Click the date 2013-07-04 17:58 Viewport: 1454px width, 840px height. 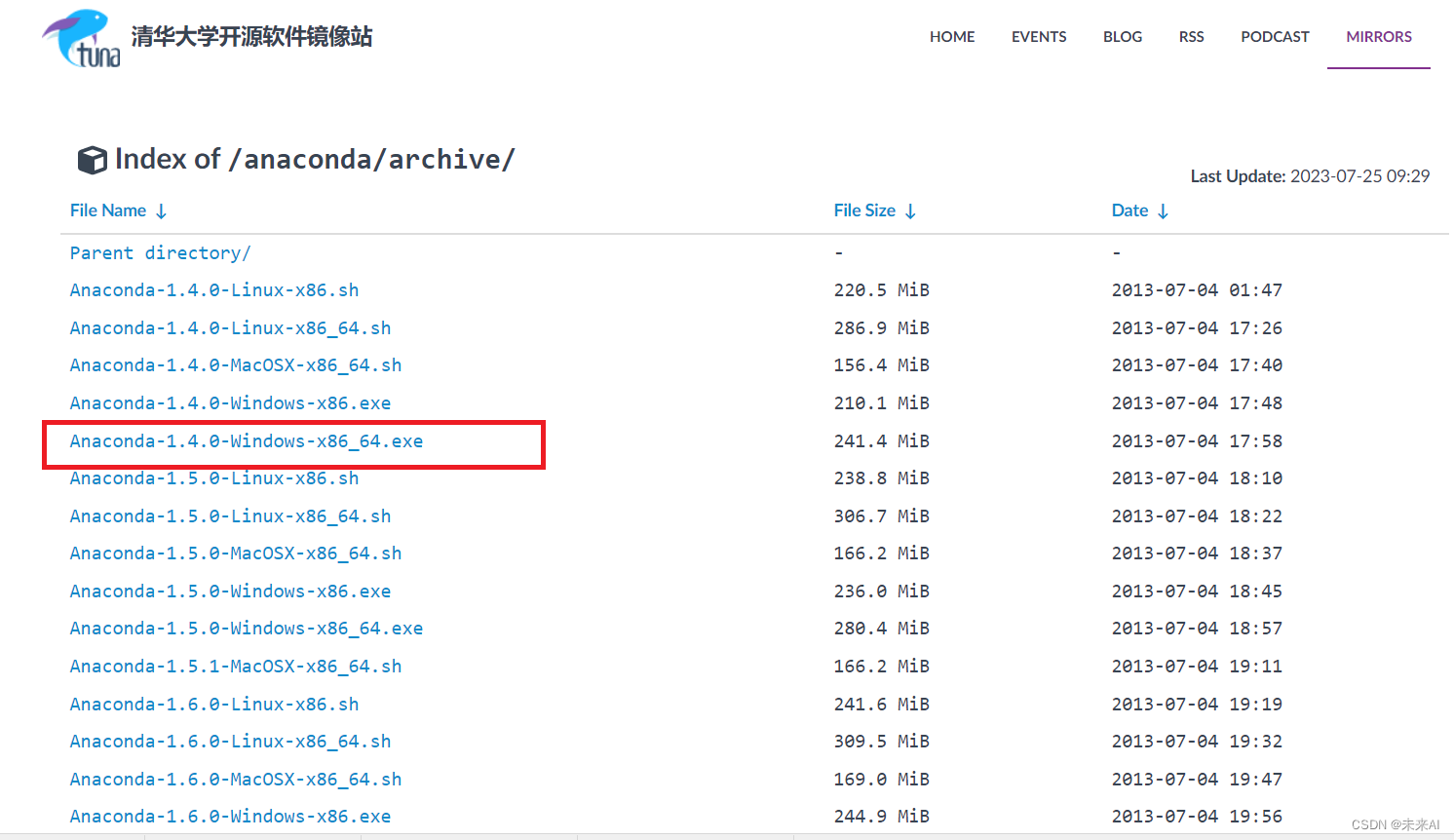[1197, 441]
